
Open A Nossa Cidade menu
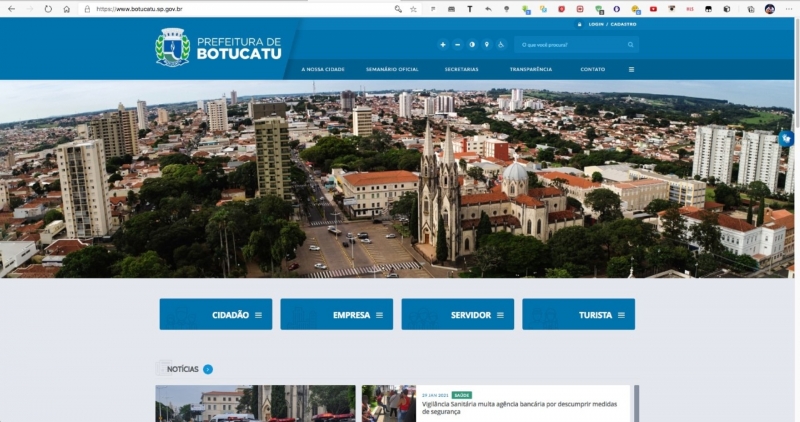pyautogui.click(x=323, y=69)
